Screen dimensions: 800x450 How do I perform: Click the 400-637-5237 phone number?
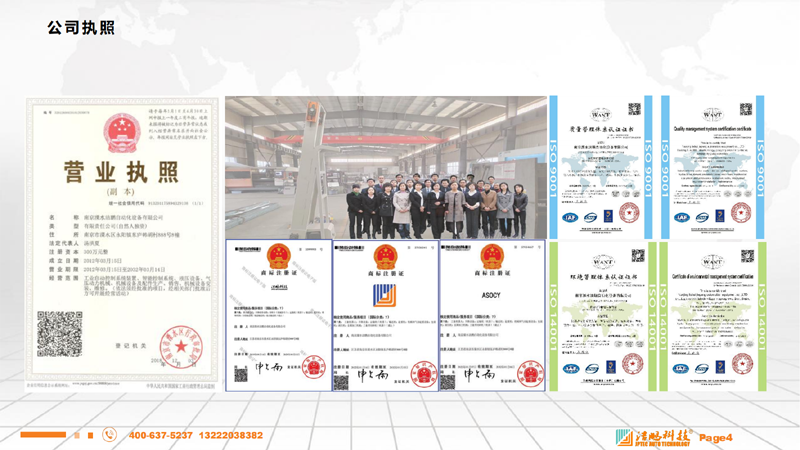pos(161,435)
